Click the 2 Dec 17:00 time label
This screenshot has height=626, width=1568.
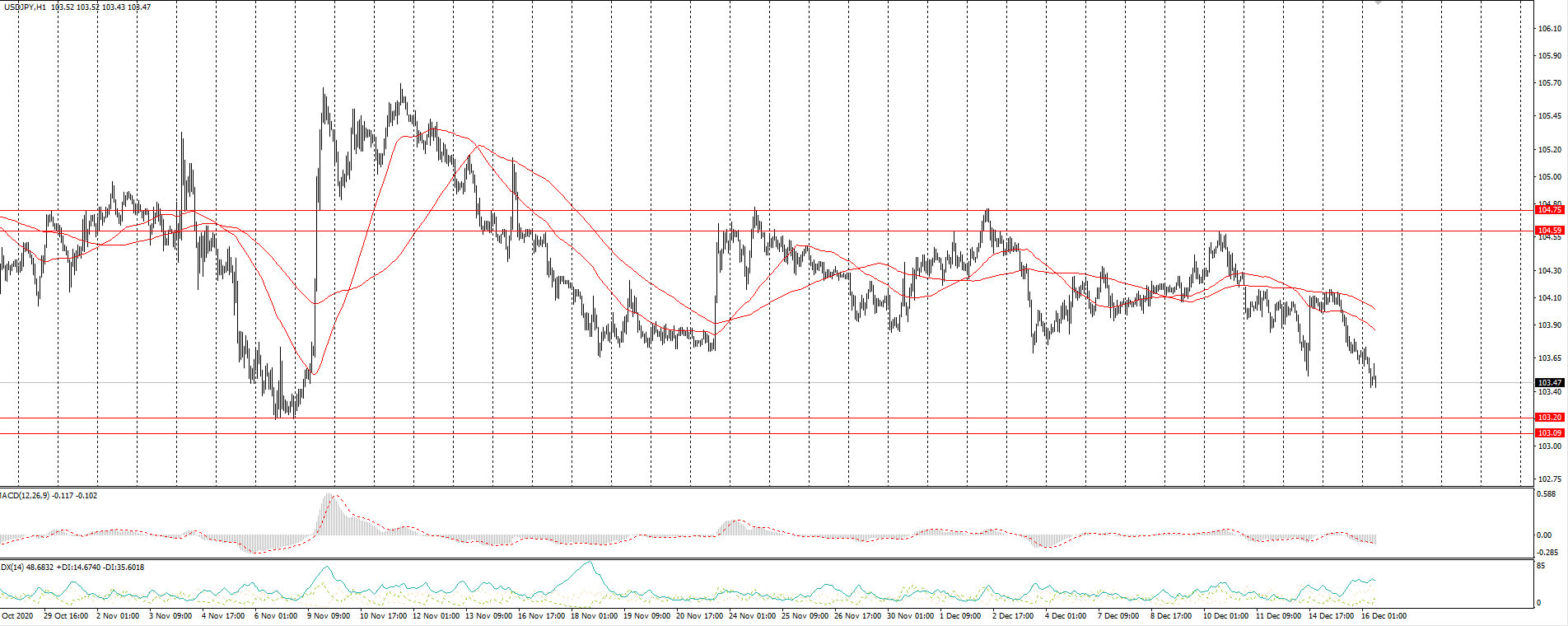pyautogui.click(x=1014, y=616)
